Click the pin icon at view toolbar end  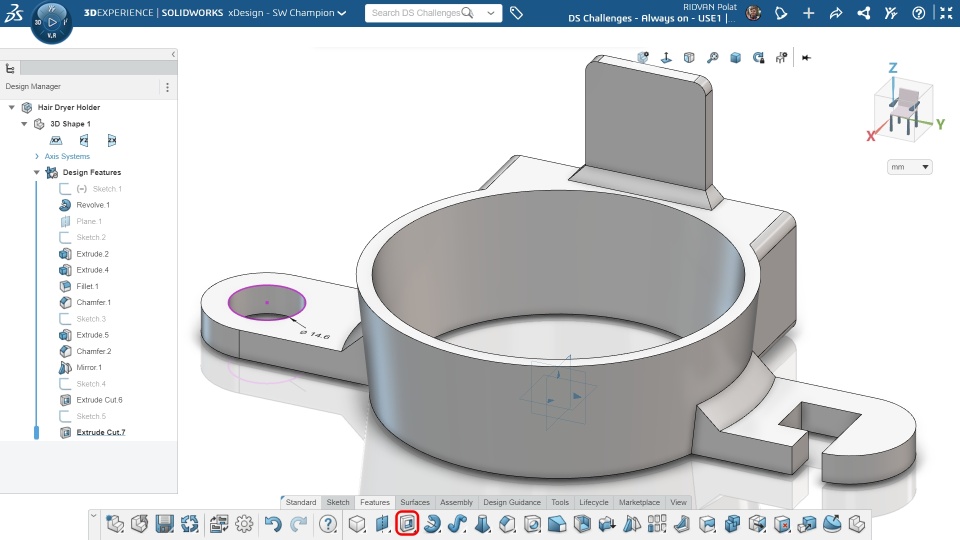point(806,58)
